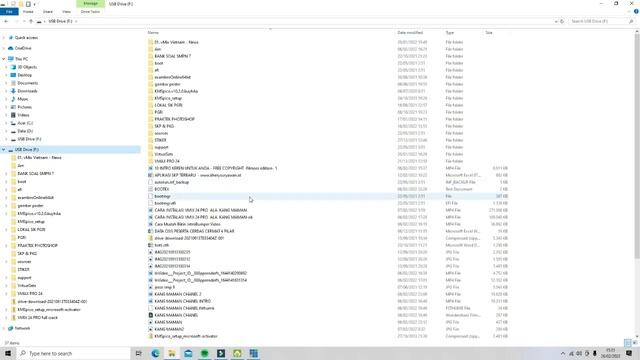This screenshot has height=360, width=640.
Task: Expand PRAKTEK PHOTOSHOP in navigation pane
Action: 7,246
